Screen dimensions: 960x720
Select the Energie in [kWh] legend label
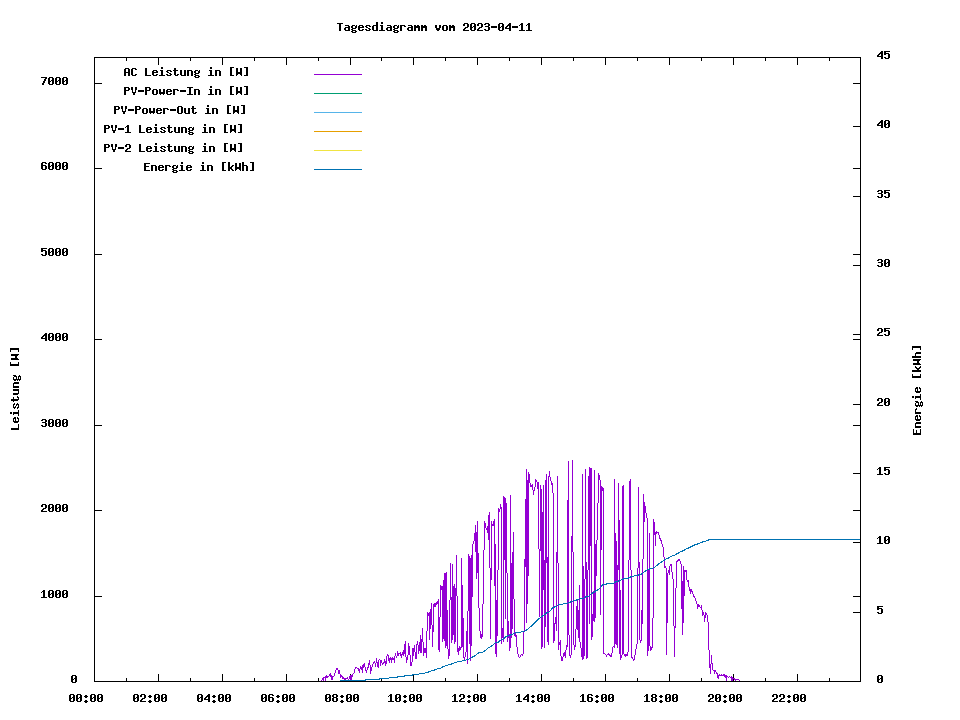(x=199, y=167)
